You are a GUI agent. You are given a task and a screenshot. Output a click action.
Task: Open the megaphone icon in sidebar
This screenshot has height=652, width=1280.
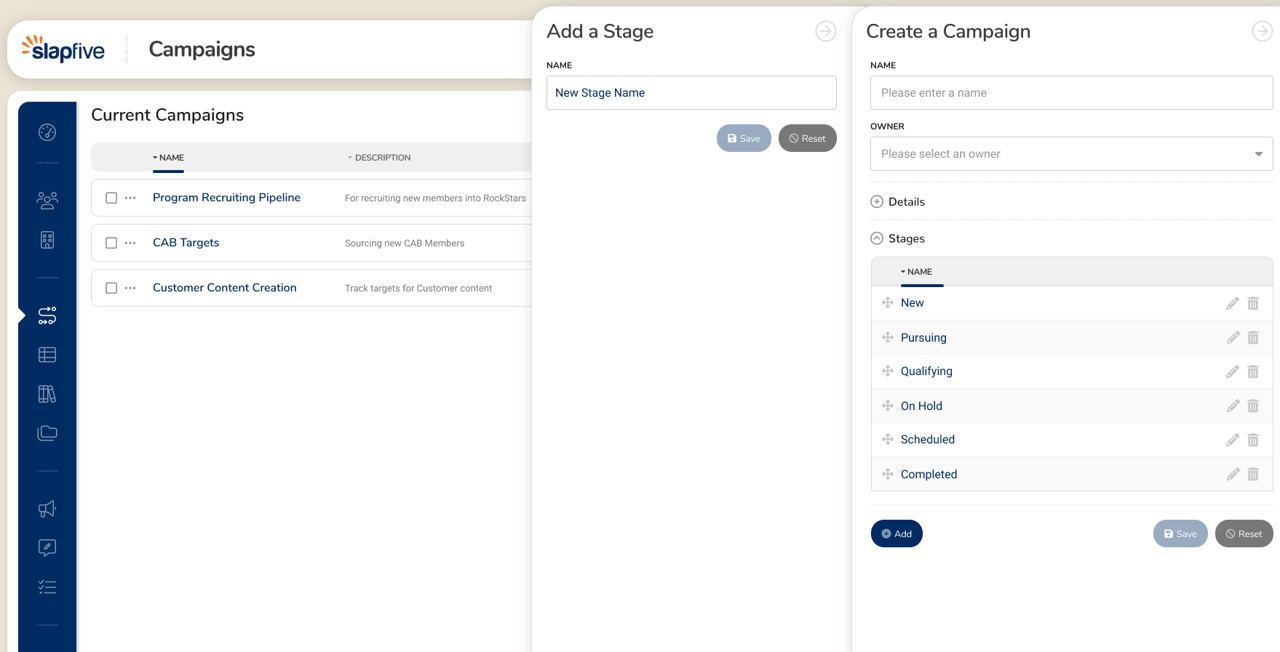point(47,509)
